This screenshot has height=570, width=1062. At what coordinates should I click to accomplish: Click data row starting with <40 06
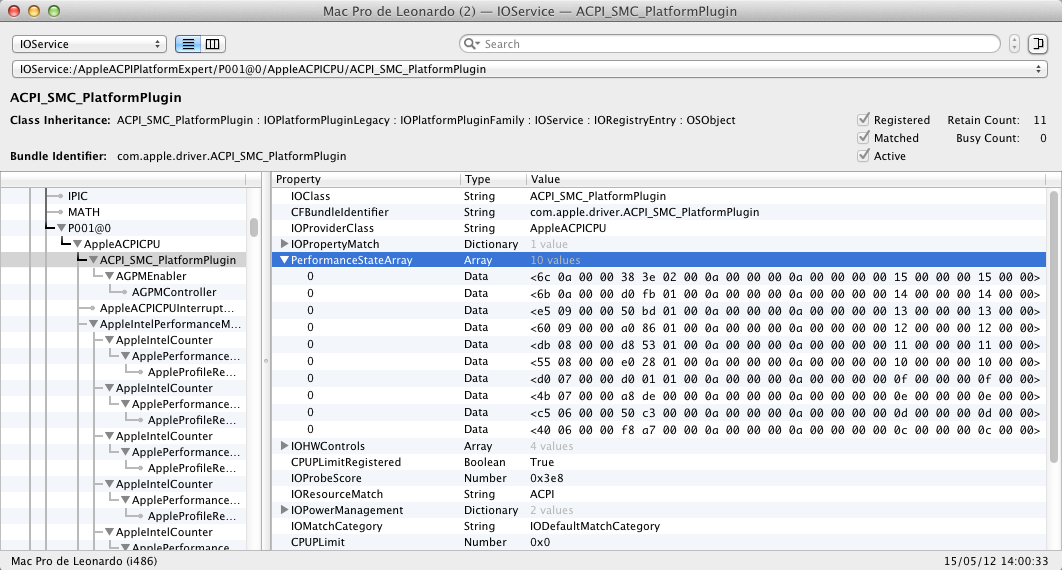pyautogui.click(x=659, y=429)
